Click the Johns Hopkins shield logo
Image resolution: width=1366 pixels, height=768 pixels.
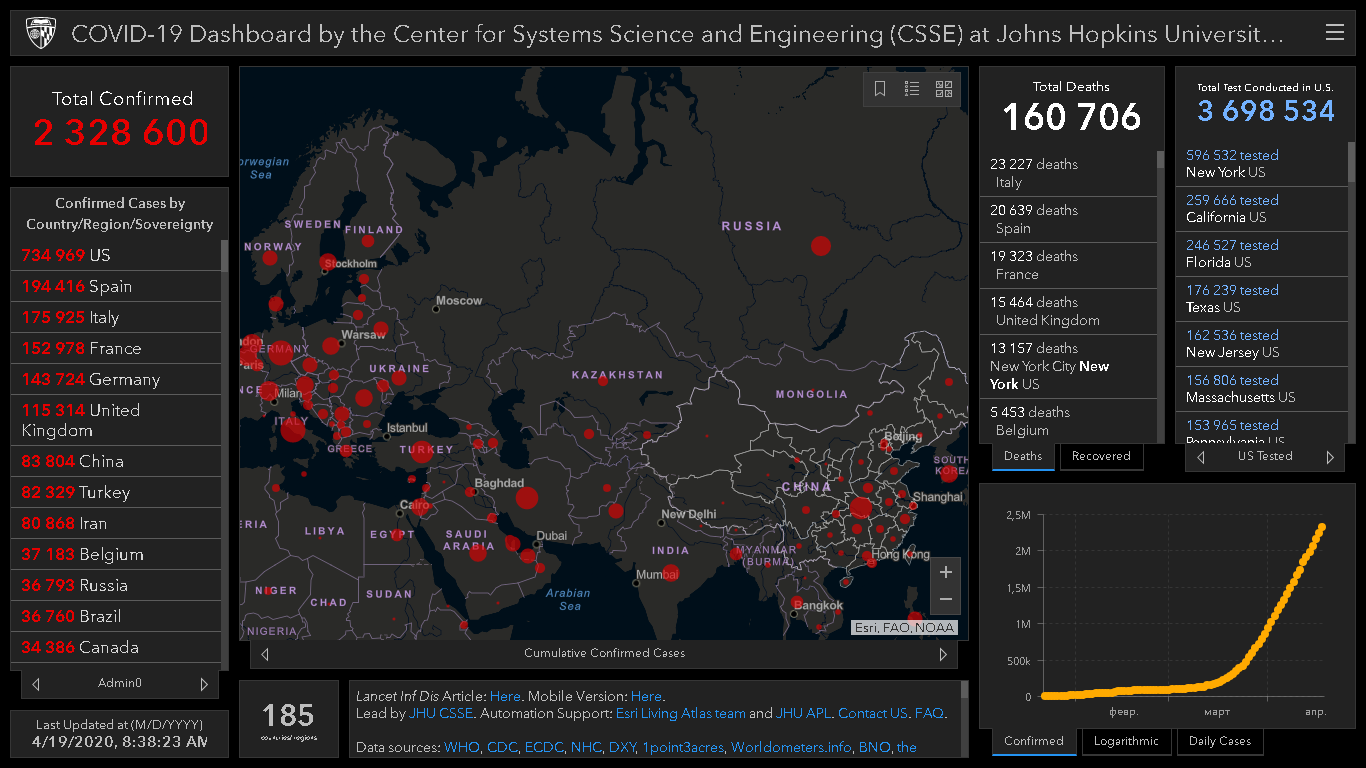(x=40, y=34)
